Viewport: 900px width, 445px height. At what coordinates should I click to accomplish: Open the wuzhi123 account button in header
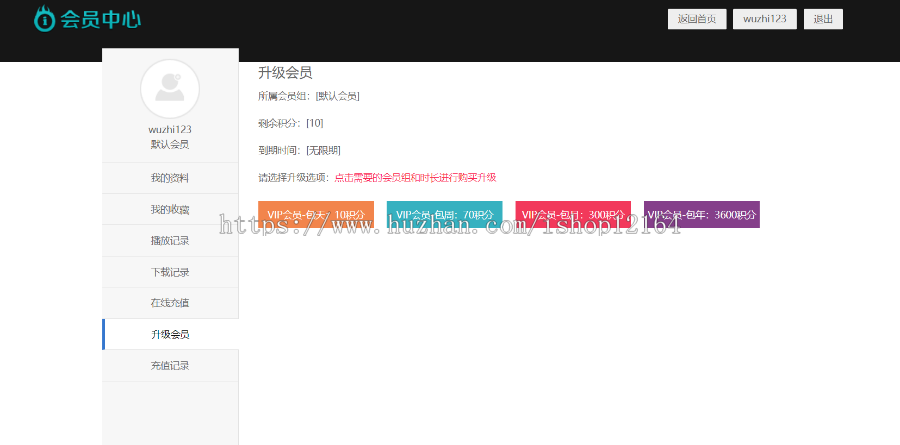click(764, 19)
